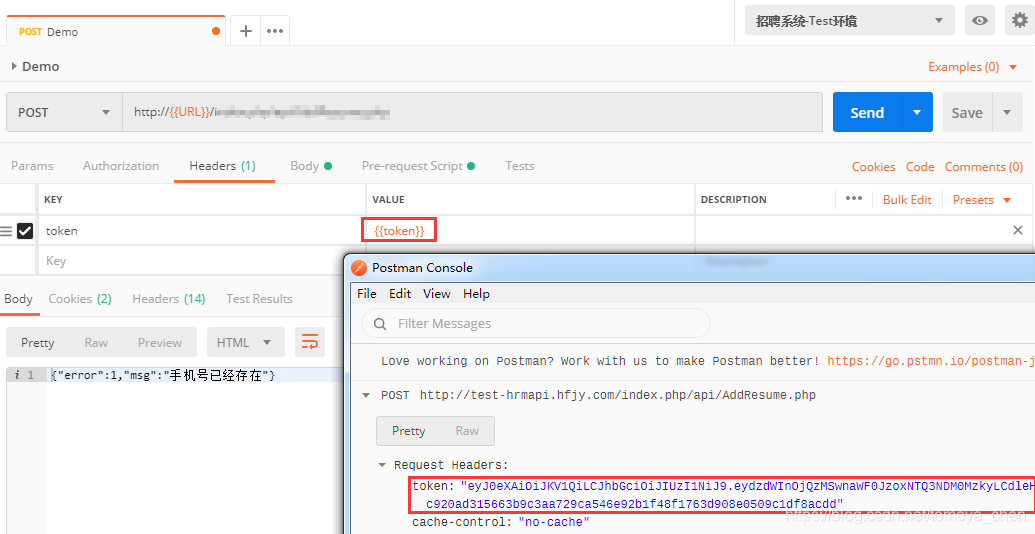Click Pretty button in Postman Console
The width and height of the screenshot is (1035, 534).
pos(409,430)
